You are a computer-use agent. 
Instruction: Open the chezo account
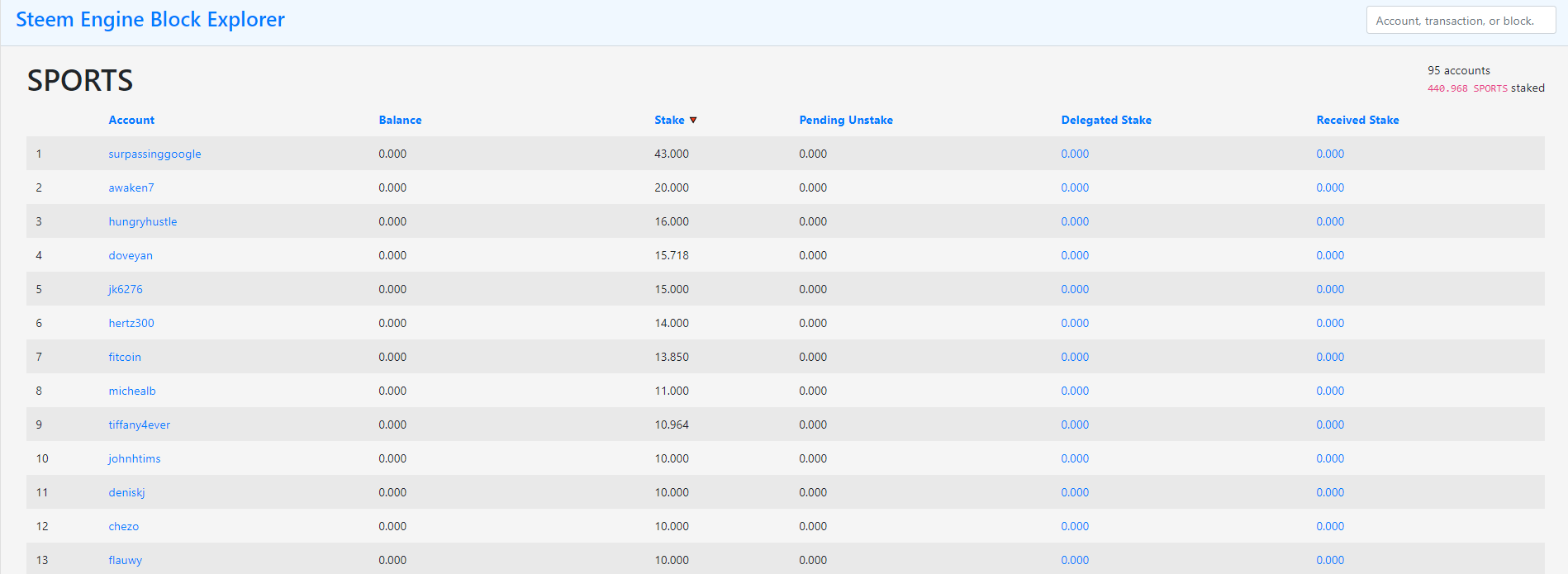coord(124,526)
